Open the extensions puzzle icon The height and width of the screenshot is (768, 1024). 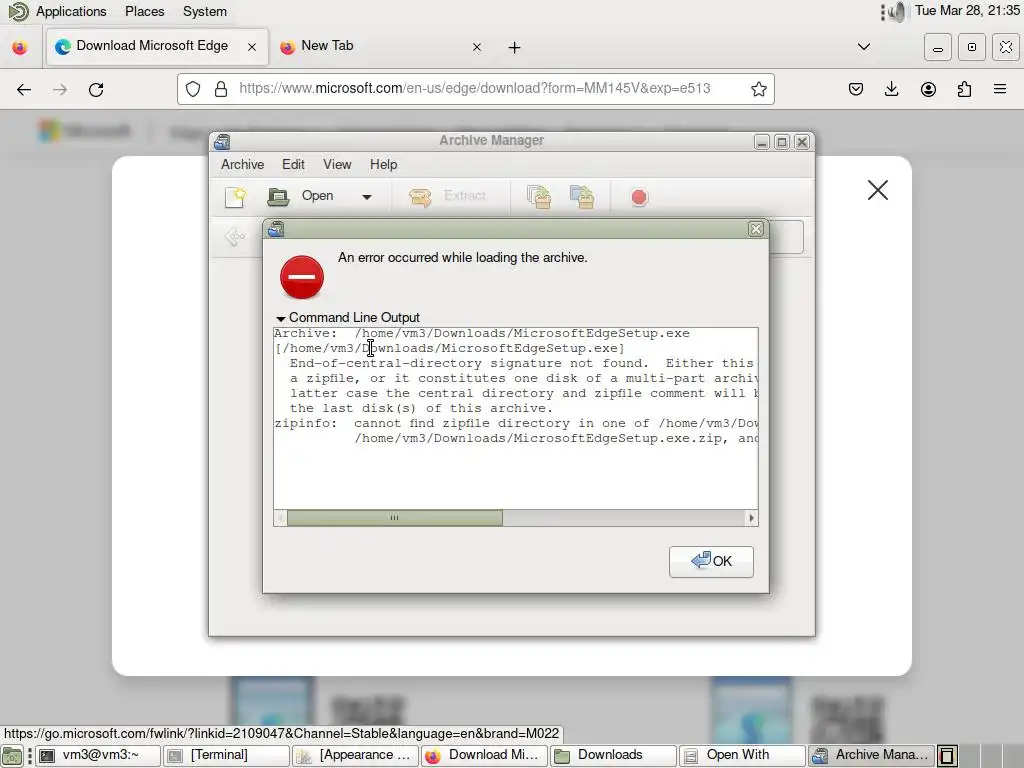tap(964, 89)
